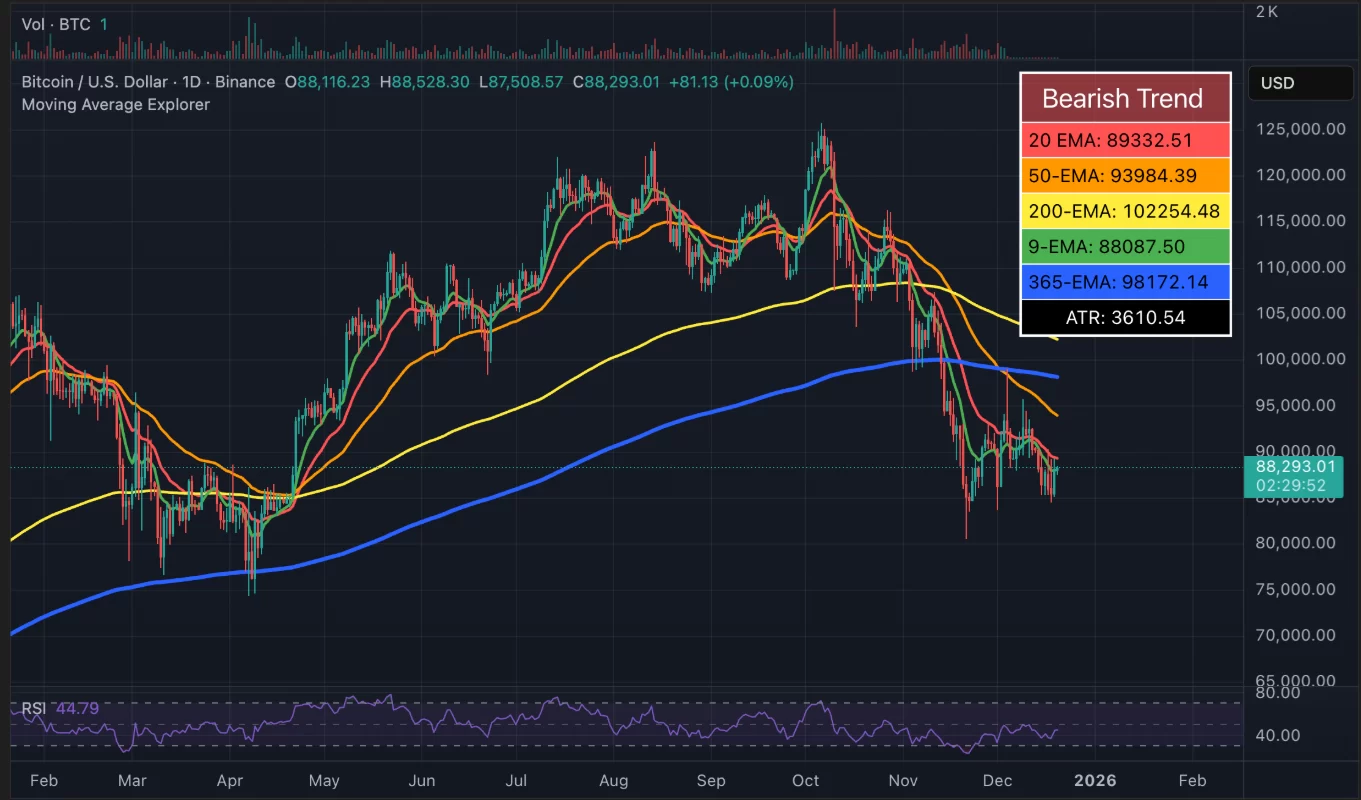Select the Moving Average Explorer indicator legend
Image resolution: width=1361 pixels, height=800 pixels.
click(116, 104)
